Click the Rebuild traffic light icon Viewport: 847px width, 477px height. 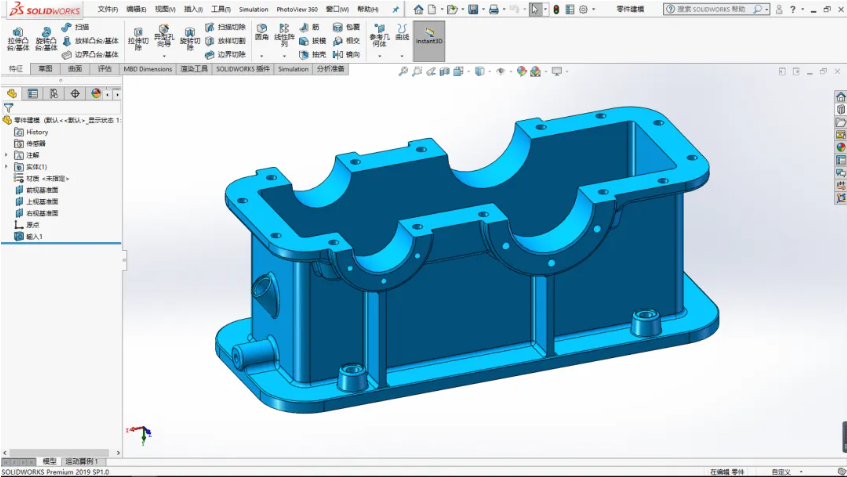556,9
